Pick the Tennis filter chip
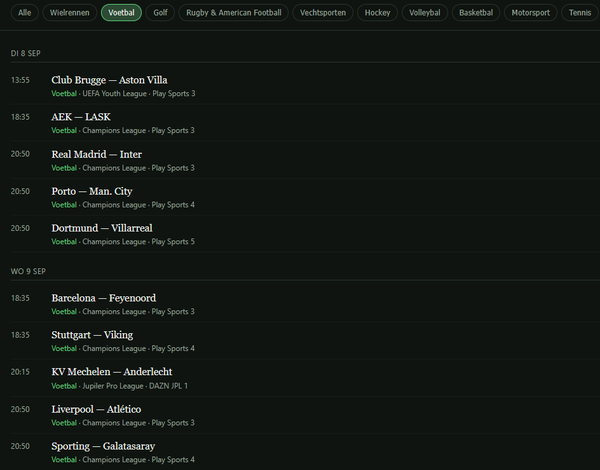This screenshot has height=470, width=600. coord(580,13)
